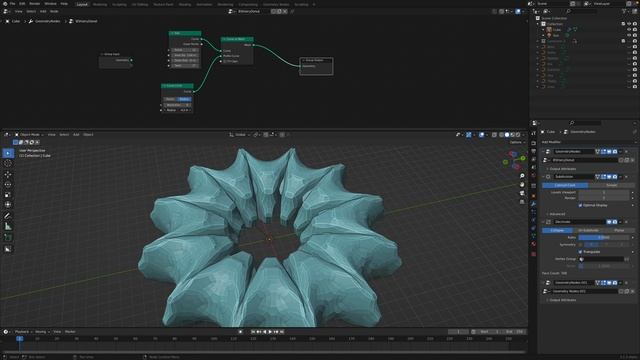The height and width of the screenshot is (360, 640).
Task: Open the Edit menu
Action: pyautogui.click(x=22, y=4)
